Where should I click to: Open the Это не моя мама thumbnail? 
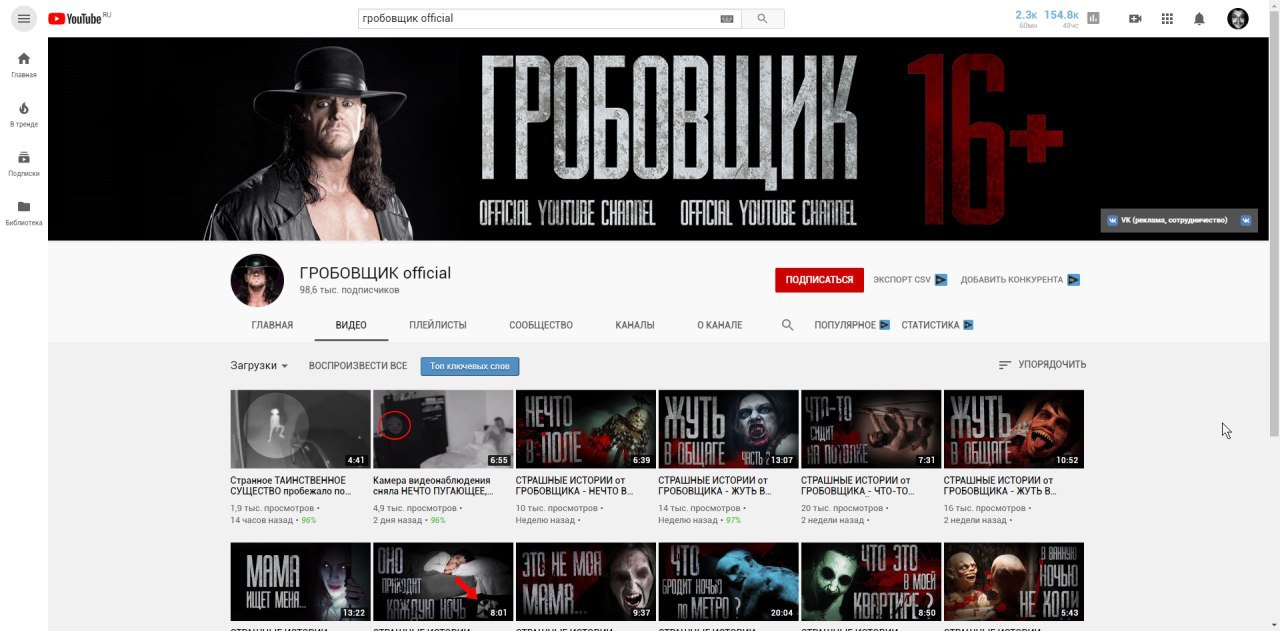(x=586, y=582)
